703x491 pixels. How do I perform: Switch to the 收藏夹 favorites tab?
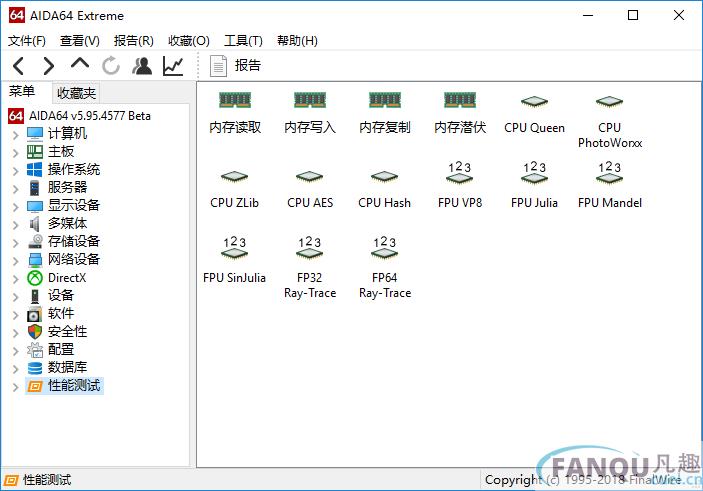(x=76, y=93)
